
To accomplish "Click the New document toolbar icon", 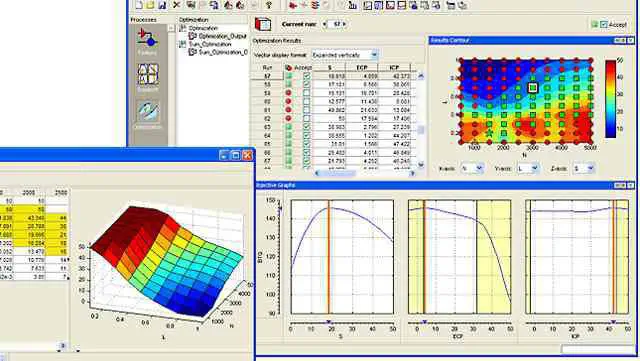I will pyautogui.click(x=139, y=5).
